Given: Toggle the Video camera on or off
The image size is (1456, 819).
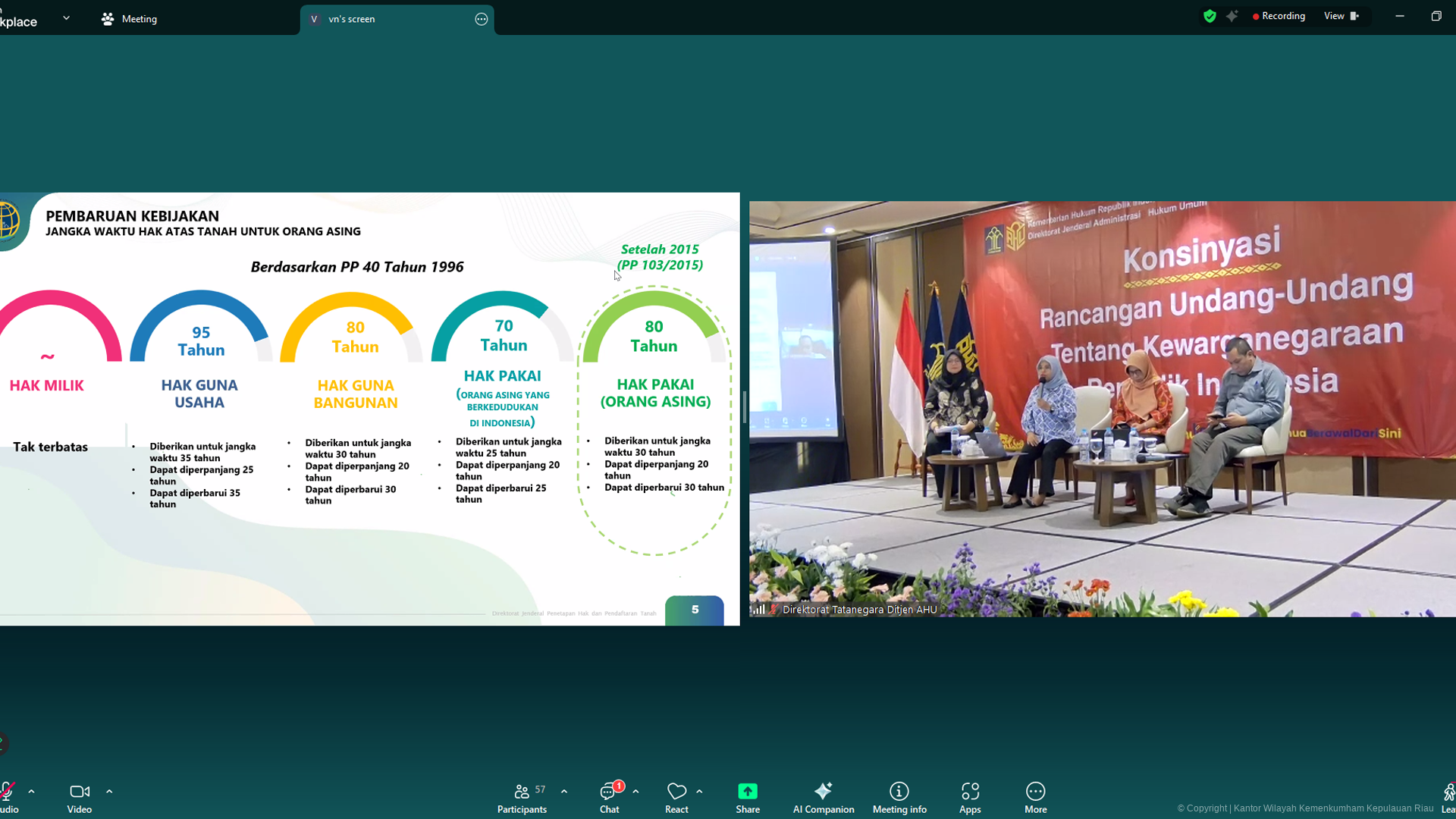Looking at the screenshot, I should tap(79, 798).
